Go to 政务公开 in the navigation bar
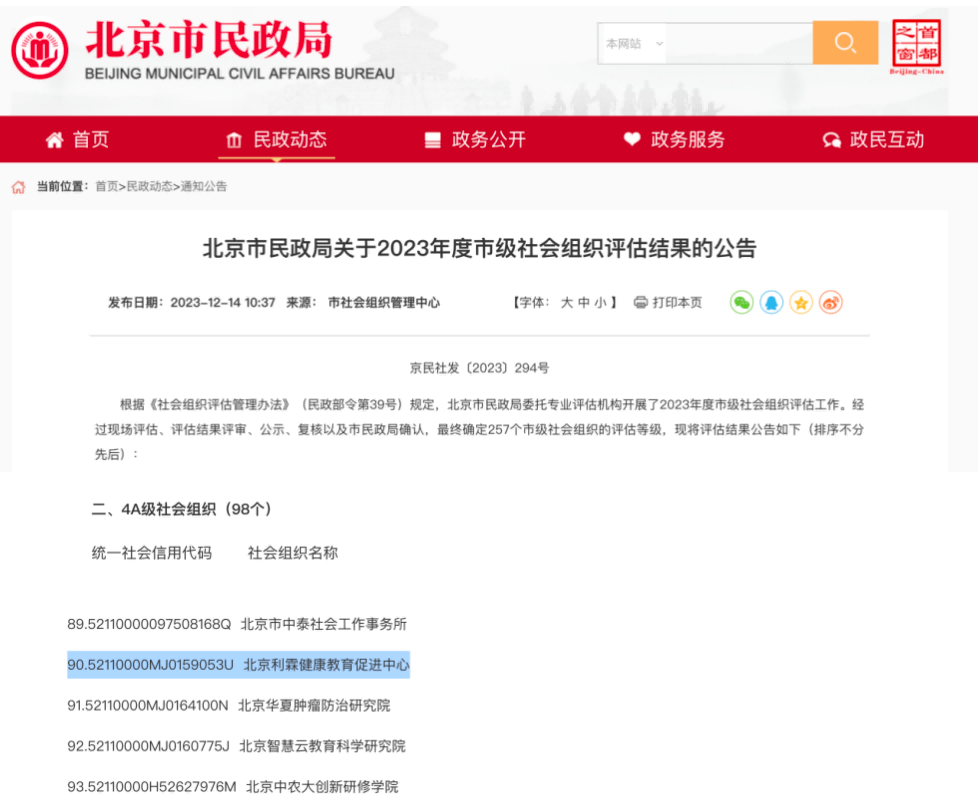The width and height of the screenshot is (980, 804). [475, 140]
